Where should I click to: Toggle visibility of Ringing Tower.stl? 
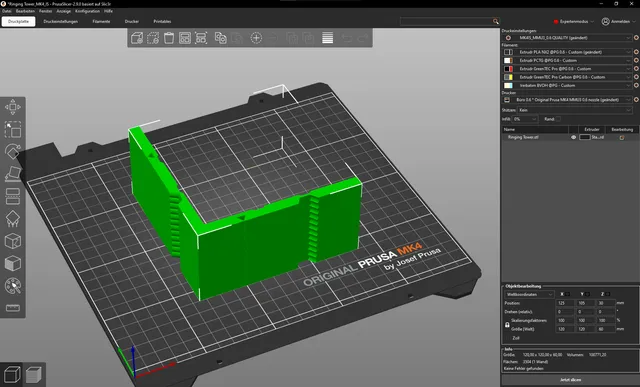coord(573,138)
